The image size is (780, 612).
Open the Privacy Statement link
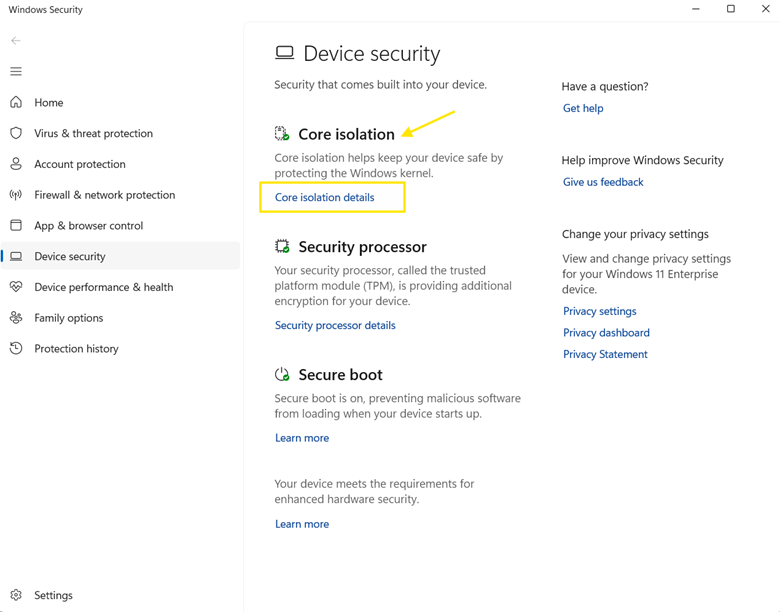point(605,355)
